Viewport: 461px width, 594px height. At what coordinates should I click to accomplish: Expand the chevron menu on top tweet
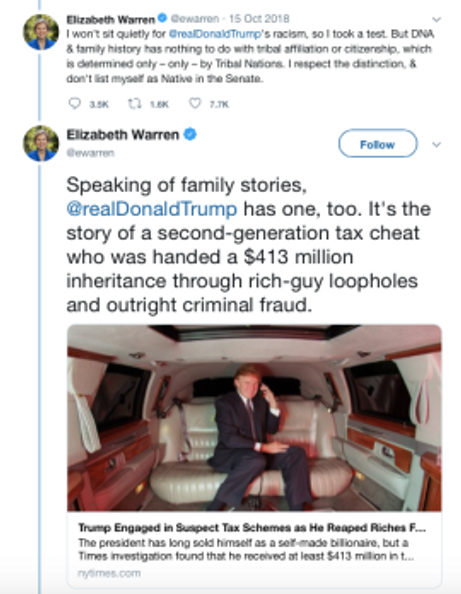click(x=436, y=19)
